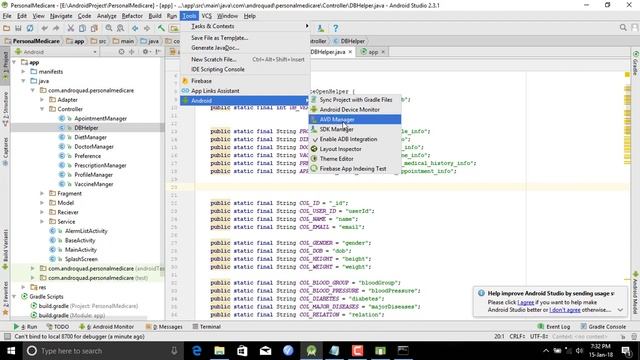Open Android Monitor tool window

point(107,327)
